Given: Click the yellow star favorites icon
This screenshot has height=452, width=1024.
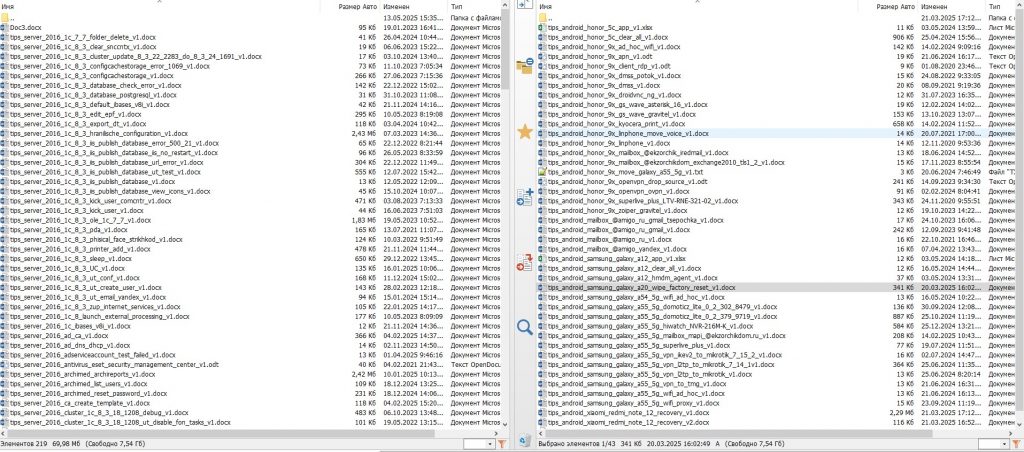Looking at the screenshot, I should tap(524, 133).
